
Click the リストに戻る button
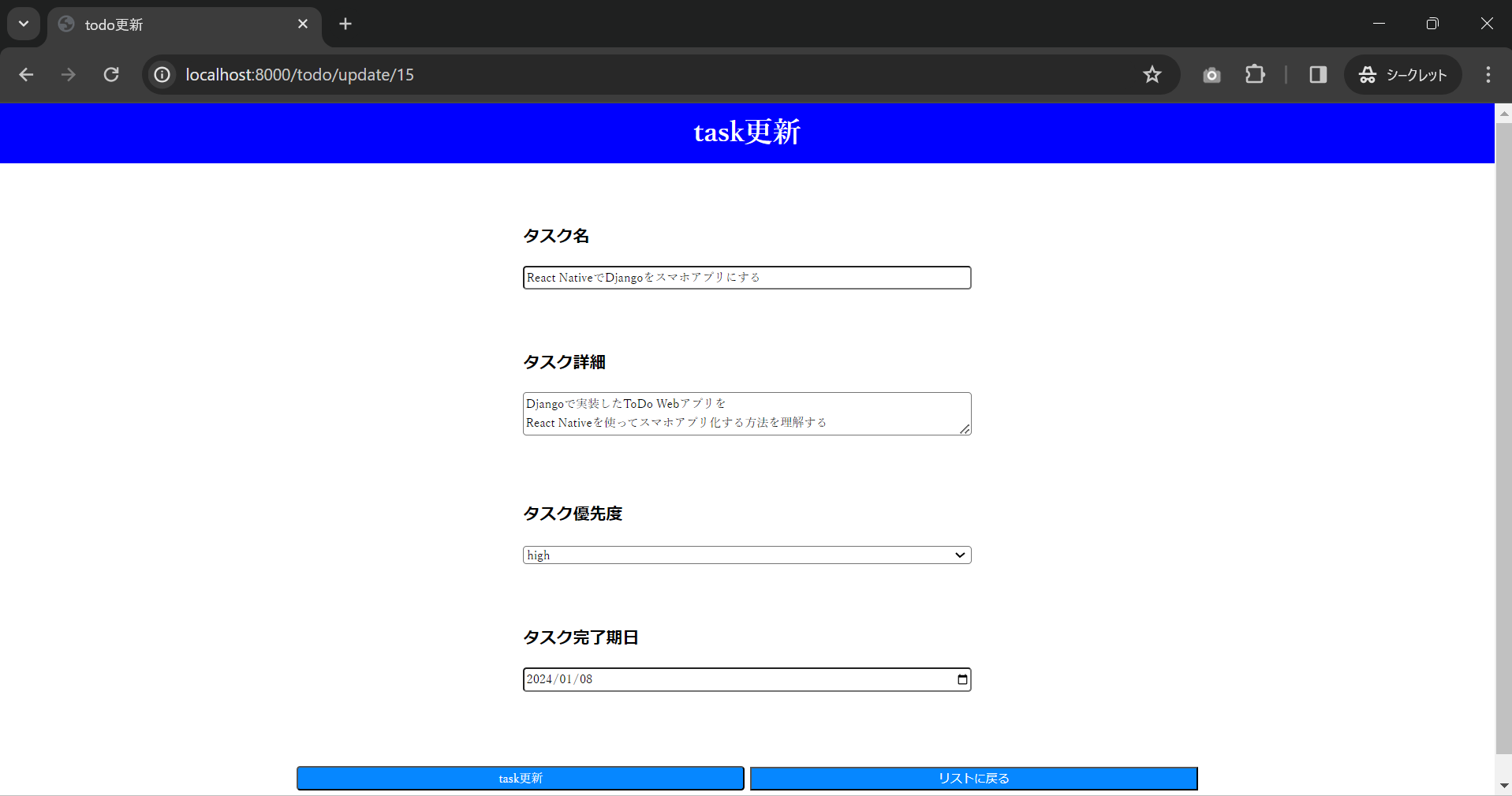click(x=973, y=778)
